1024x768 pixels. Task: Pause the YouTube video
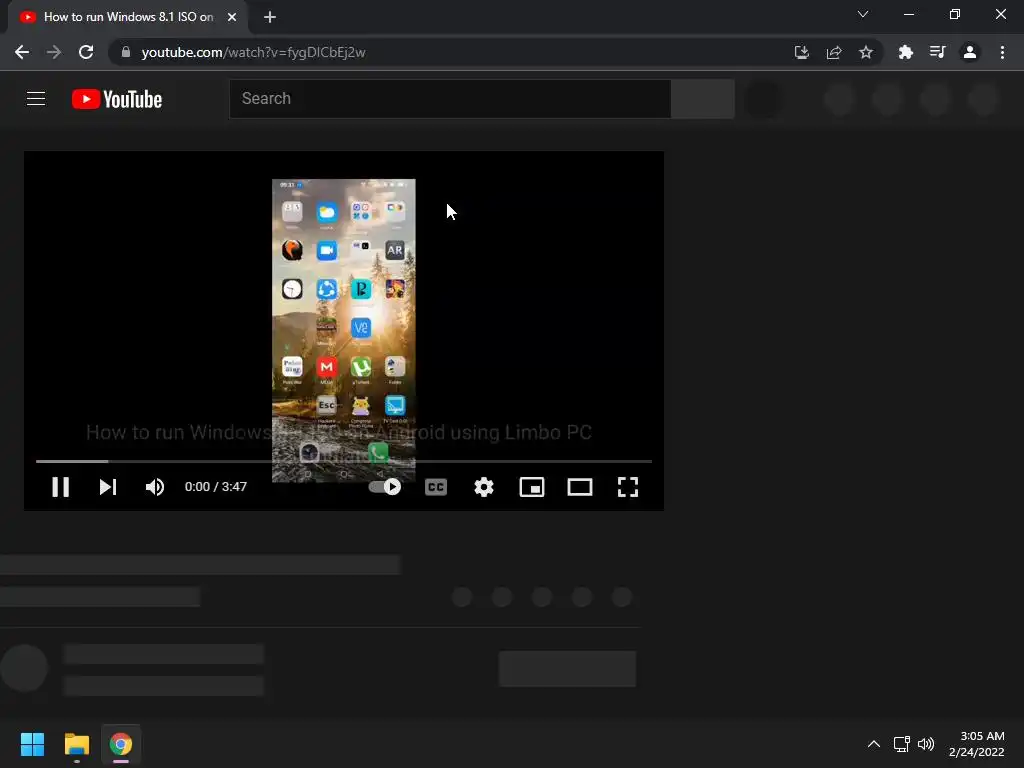[x=60, y=487]
